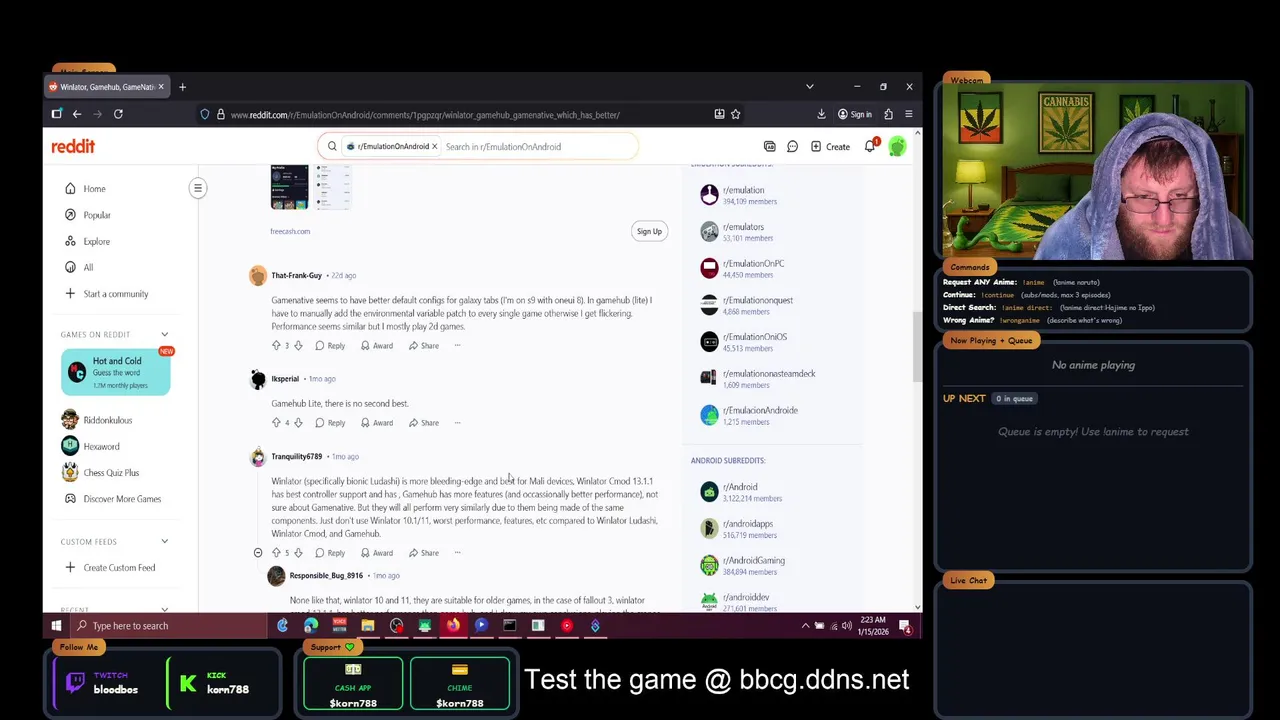
Task: Open Reddit chat icon
Action: (792, 147)
